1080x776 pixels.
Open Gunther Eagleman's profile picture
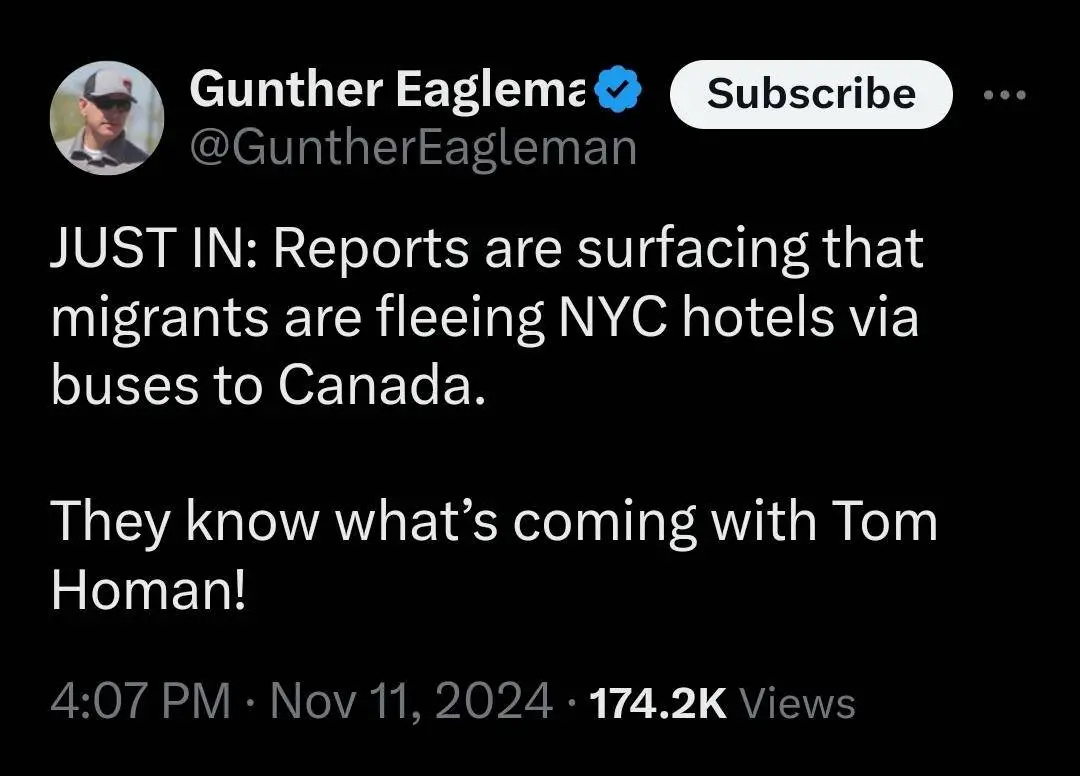pos(107,121)
